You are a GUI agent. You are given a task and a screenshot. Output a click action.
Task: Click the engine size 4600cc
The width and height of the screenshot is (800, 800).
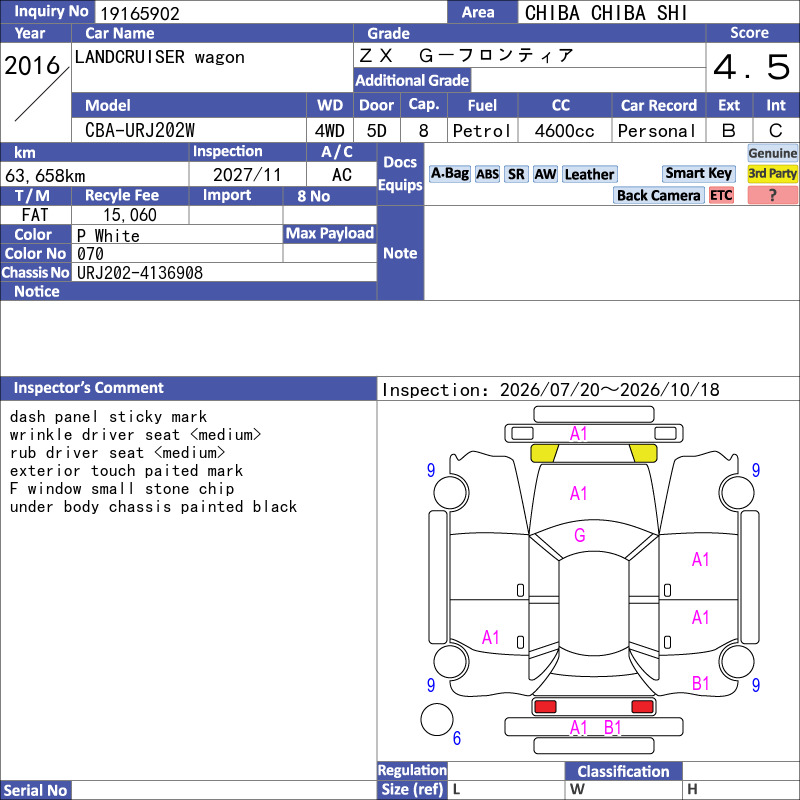564,131
